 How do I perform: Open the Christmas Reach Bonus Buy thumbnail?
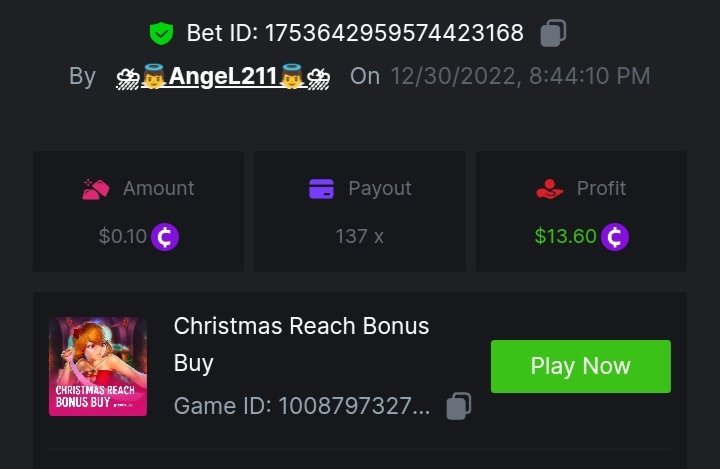[x=98, y=366]
